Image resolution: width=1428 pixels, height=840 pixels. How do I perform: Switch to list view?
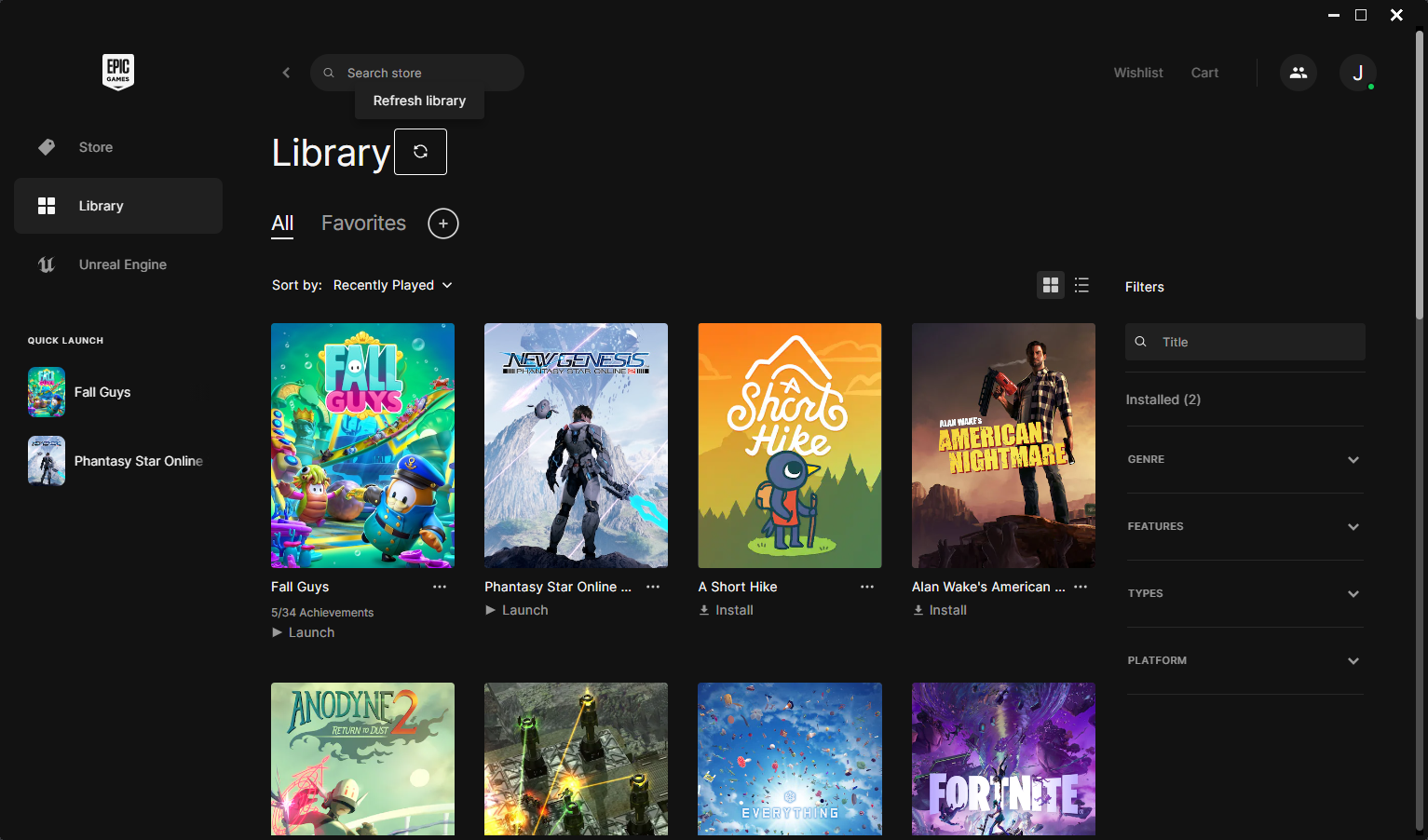[x=1081, y=285]
